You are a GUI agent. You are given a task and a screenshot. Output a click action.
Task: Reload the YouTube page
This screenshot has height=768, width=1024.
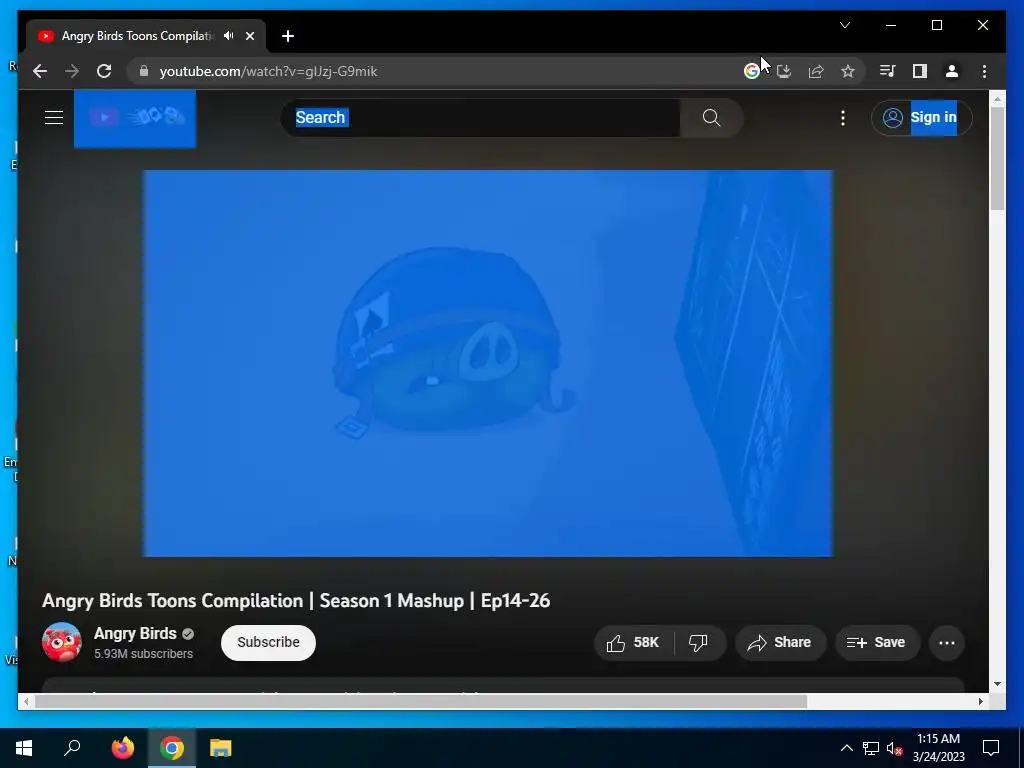tap(104, 71)
